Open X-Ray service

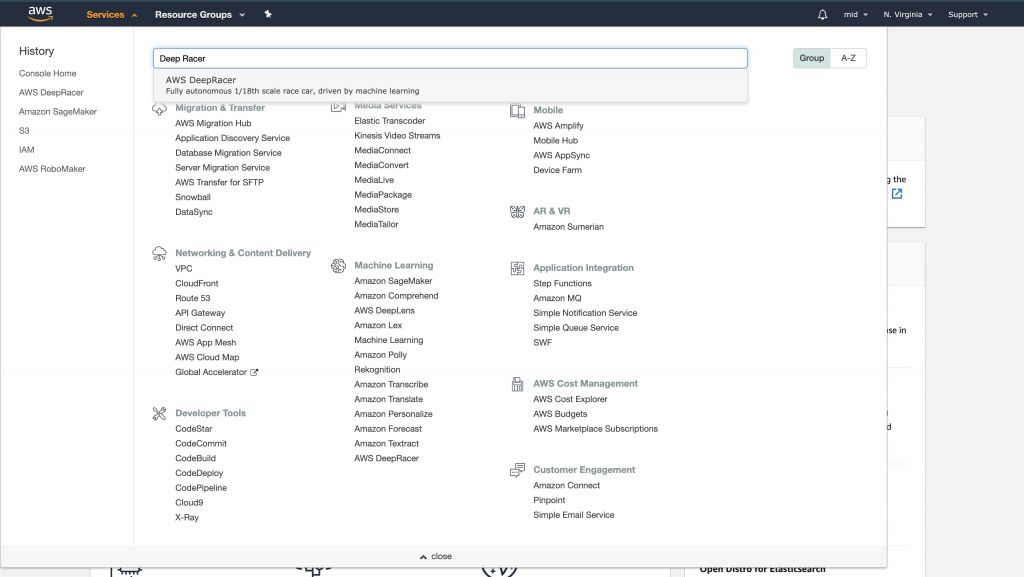(x=187, y=518)
